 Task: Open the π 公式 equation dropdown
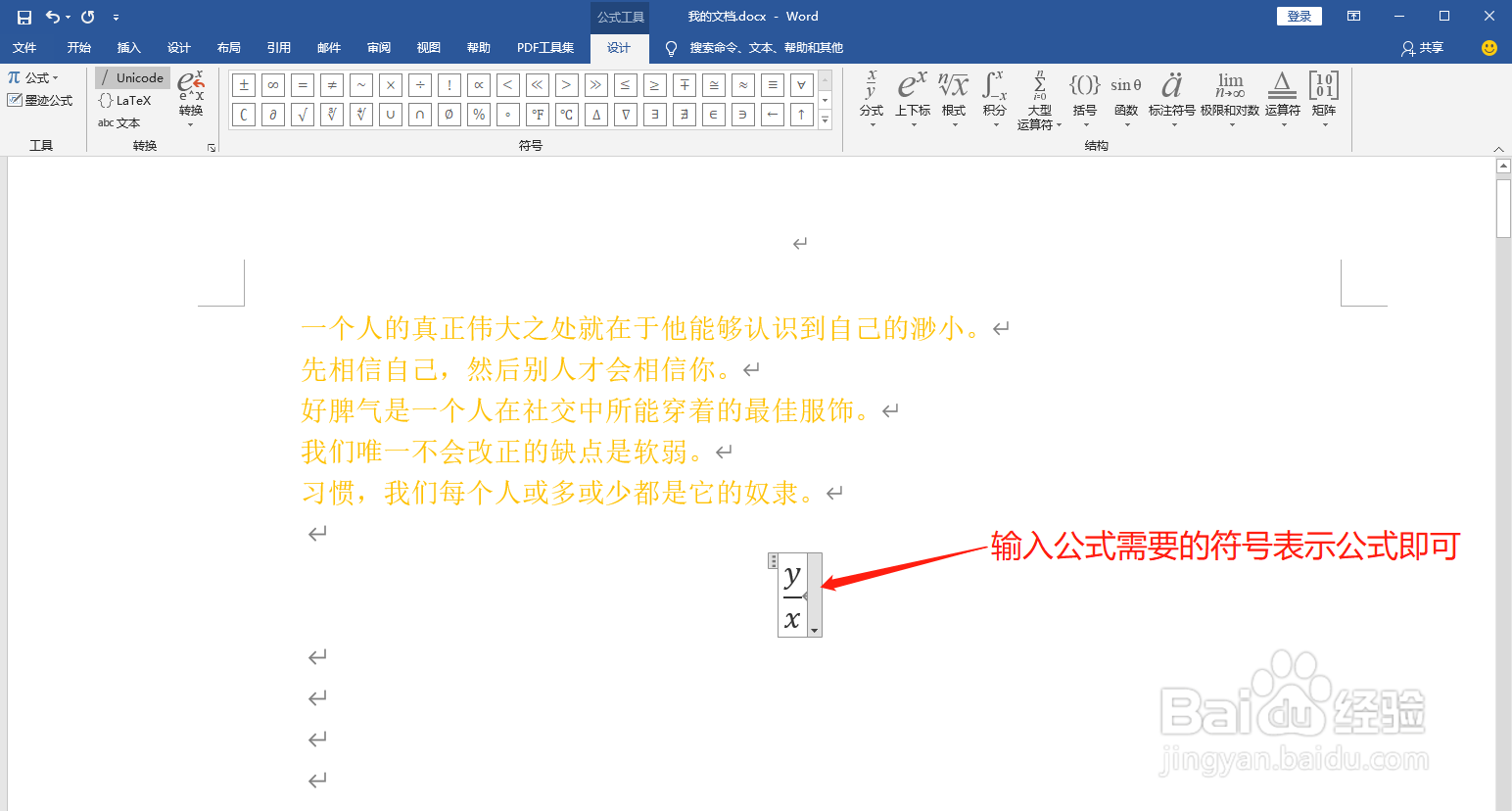[33, 77]
